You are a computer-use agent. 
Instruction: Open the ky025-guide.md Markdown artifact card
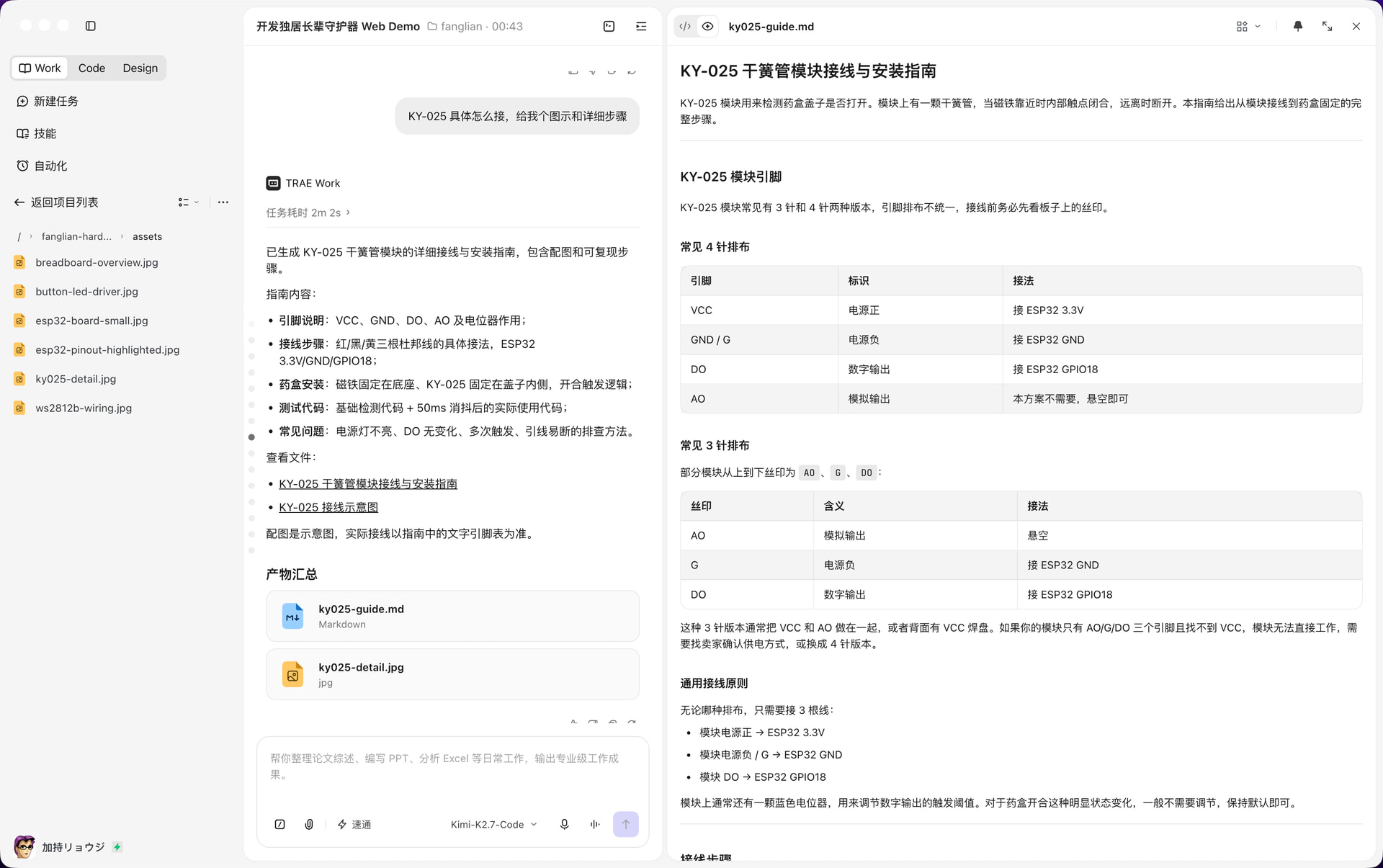tap(452, 617)
